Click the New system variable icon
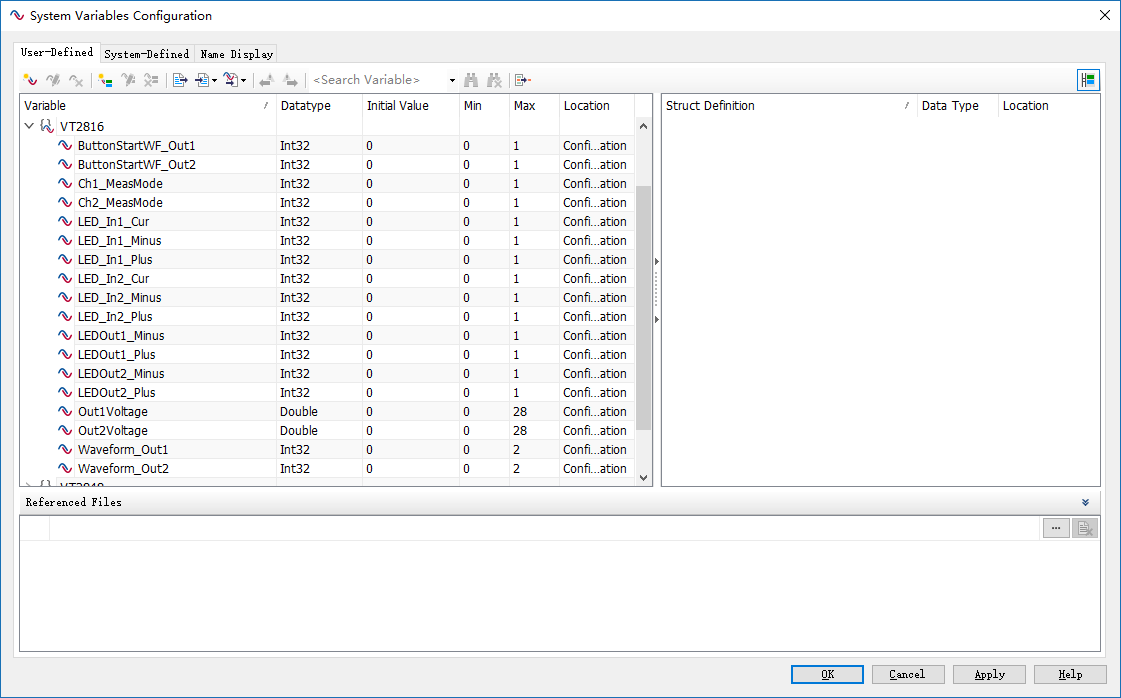Screen dimensions: 1121x698 pos(30,80)
